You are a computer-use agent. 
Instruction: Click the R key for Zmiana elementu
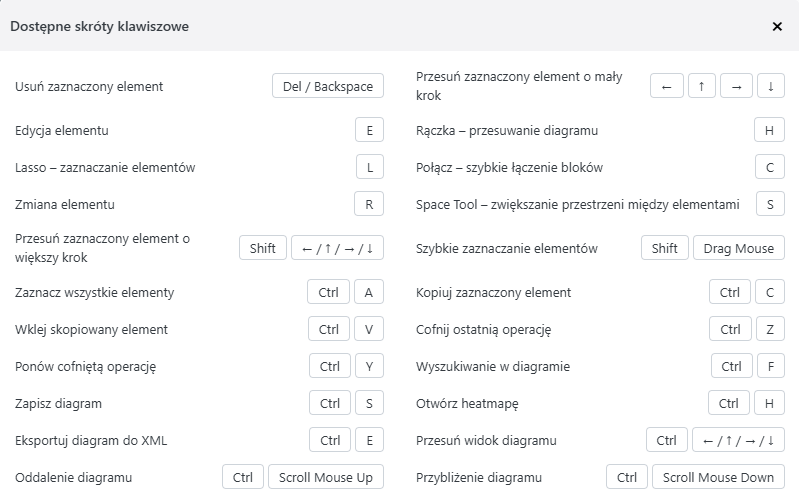pyautogui.click(x=369, y=204)
